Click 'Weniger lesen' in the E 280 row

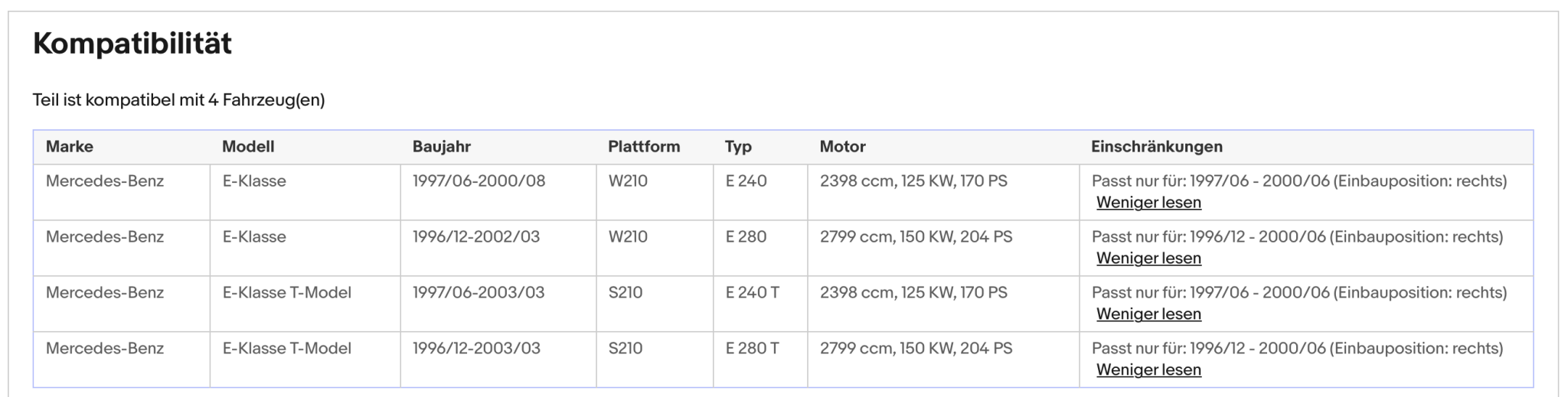1148,259
